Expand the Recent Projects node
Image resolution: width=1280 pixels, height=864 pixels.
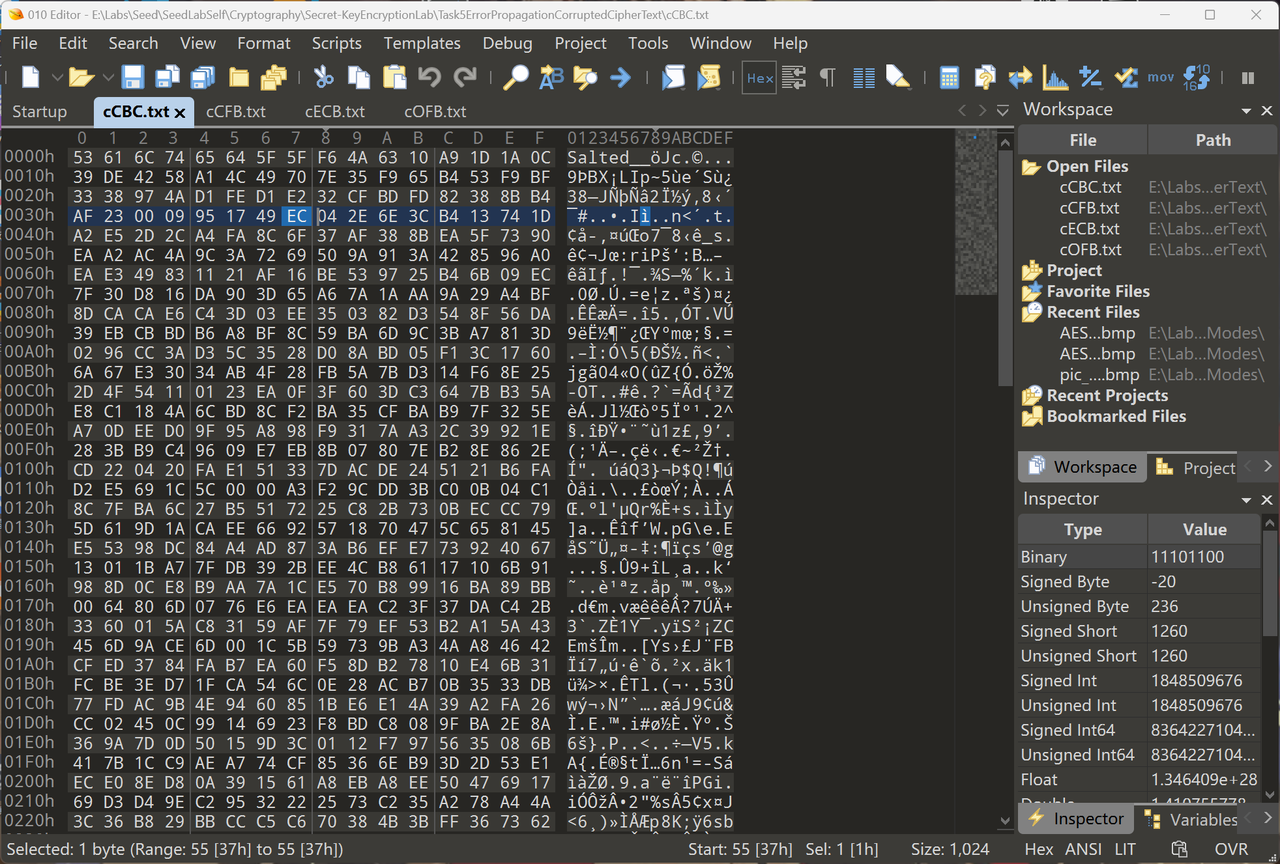click(1107, 395)
